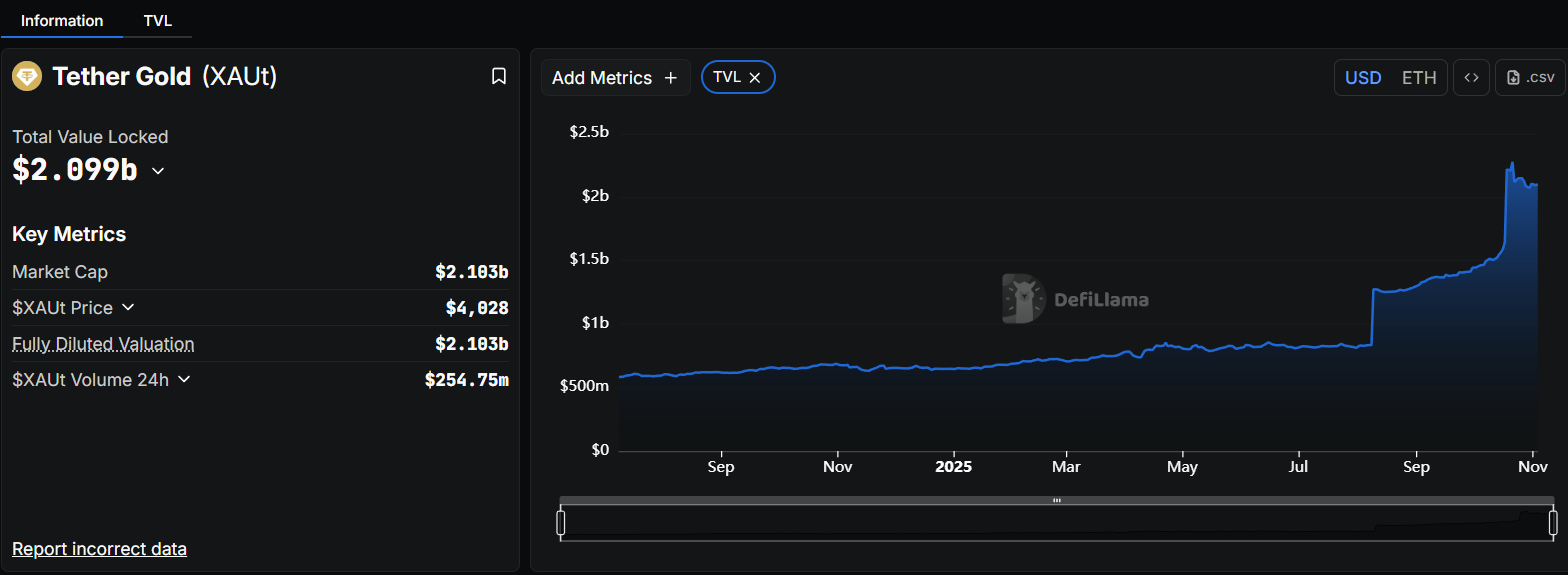
Task: Click the top grip of range selector
Action: tap(1057, 500)
